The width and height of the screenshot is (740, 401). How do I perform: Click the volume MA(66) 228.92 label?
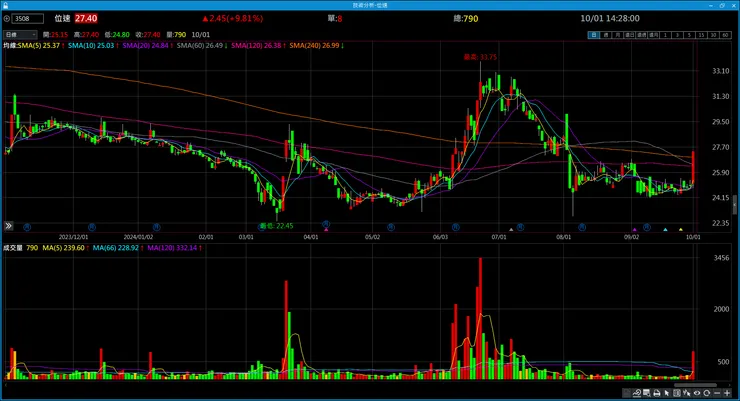click(x=118, y=248)
